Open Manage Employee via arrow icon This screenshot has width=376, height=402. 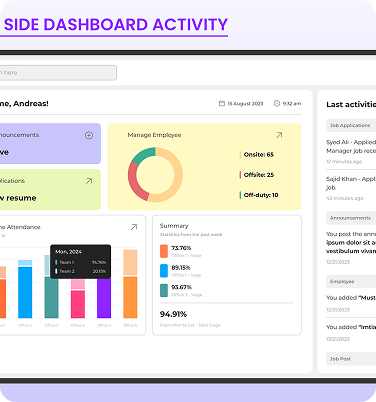279,135
